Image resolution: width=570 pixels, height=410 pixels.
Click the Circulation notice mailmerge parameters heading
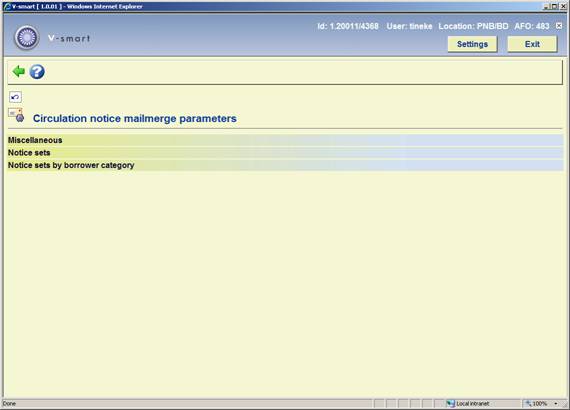click(x=135, y=118)
